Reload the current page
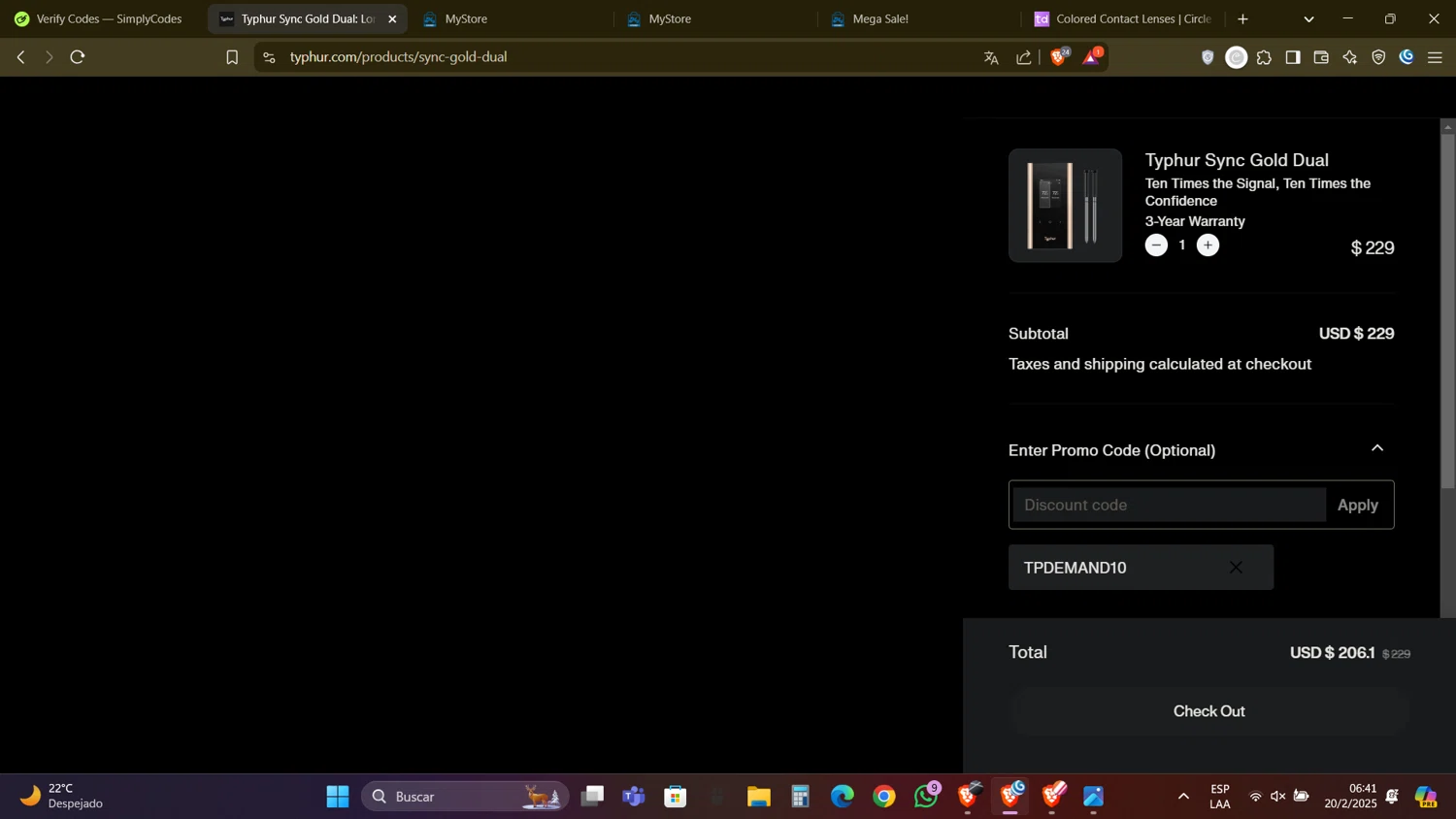This screenshot has height=819, width=1456. pyautogui.click(x=78, y=57)
